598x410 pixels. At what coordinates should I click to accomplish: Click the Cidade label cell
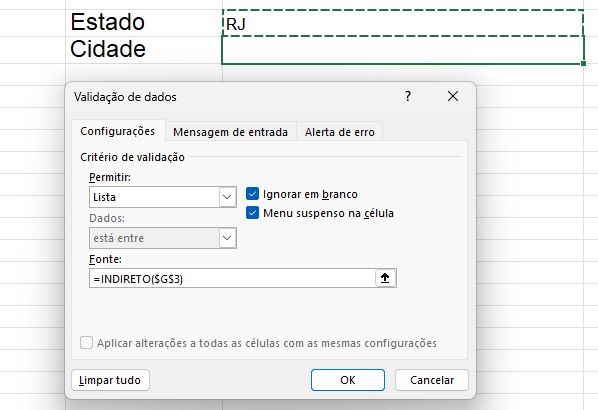tap(144, 50)
